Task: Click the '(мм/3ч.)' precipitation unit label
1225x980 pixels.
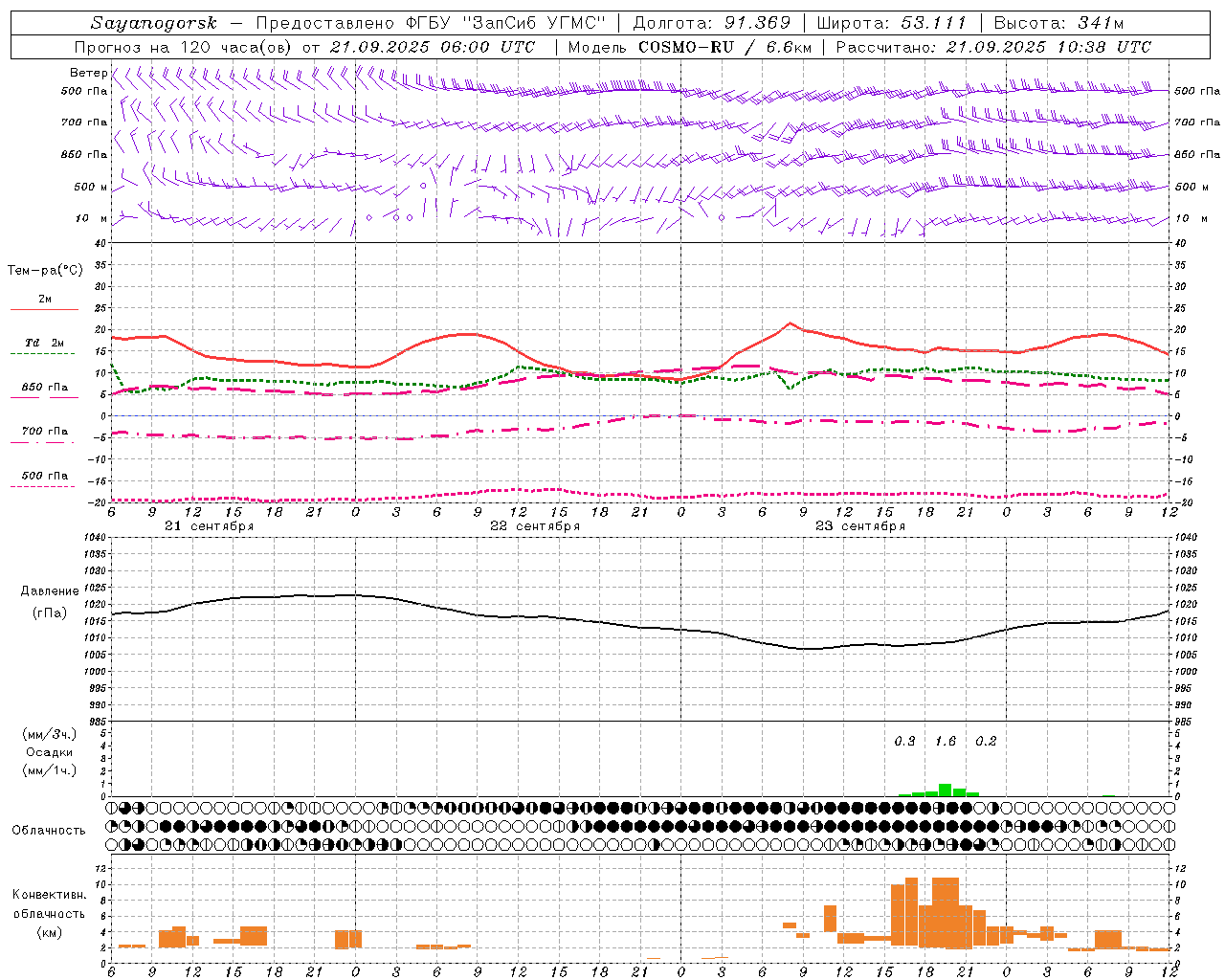Action: click(x=50, y=734)
